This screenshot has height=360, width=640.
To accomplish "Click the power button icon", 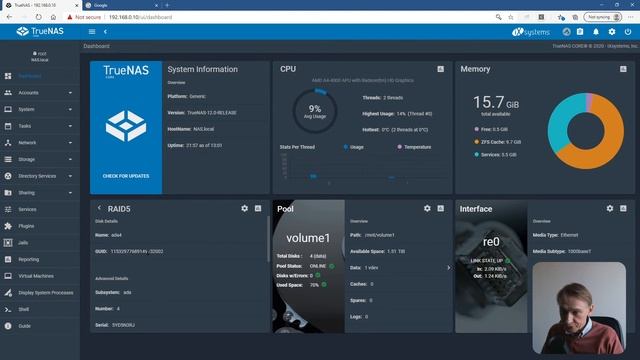I will [628, 31].
